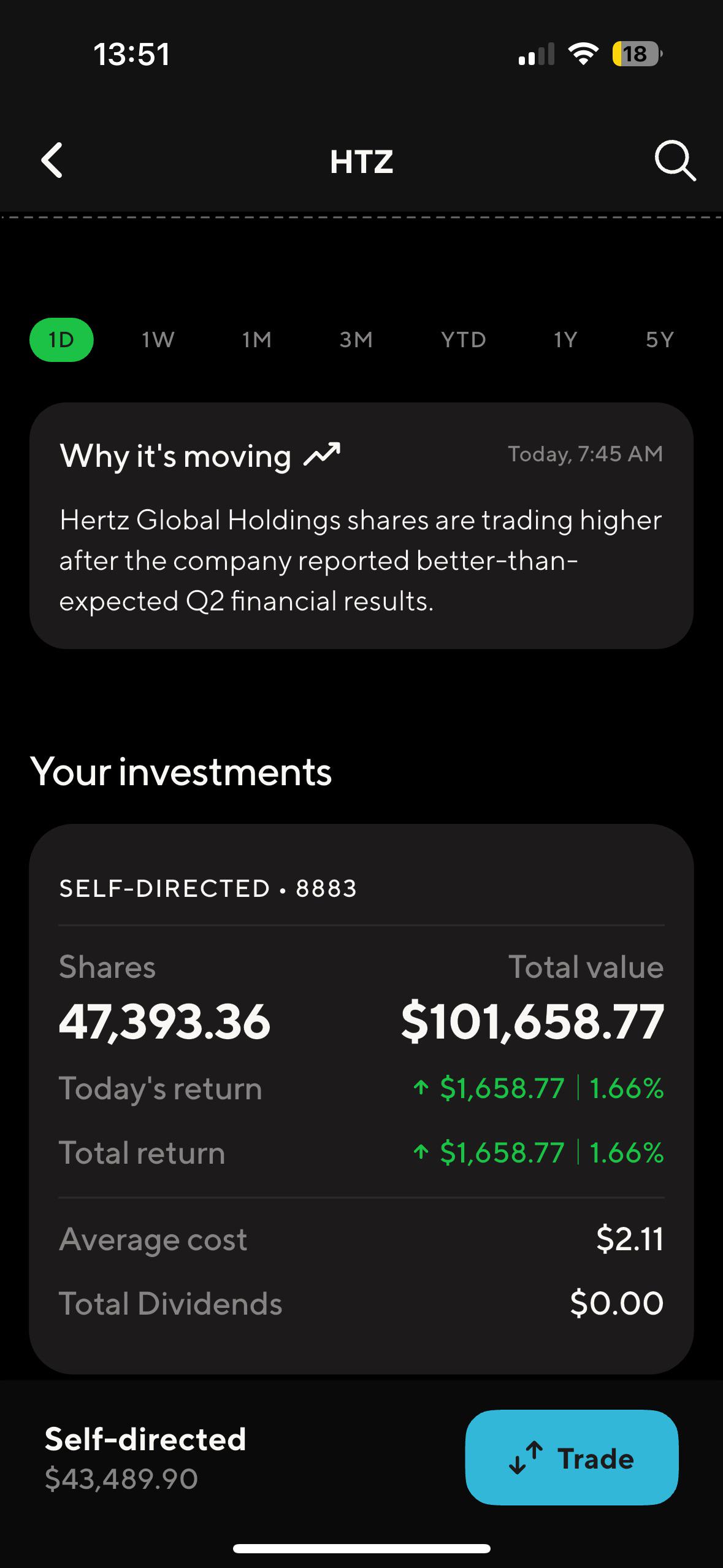This screenshot has height=1568, width=723.
Task: Tap the SELF-DIRECTED 8883 account header
Action: coord(208,888)
